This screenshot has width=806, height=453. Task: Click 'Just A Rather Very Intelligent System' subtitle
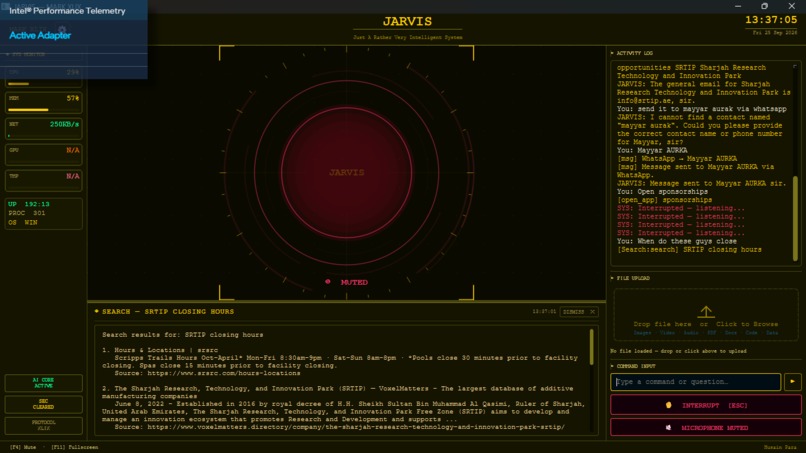(408, 38)
